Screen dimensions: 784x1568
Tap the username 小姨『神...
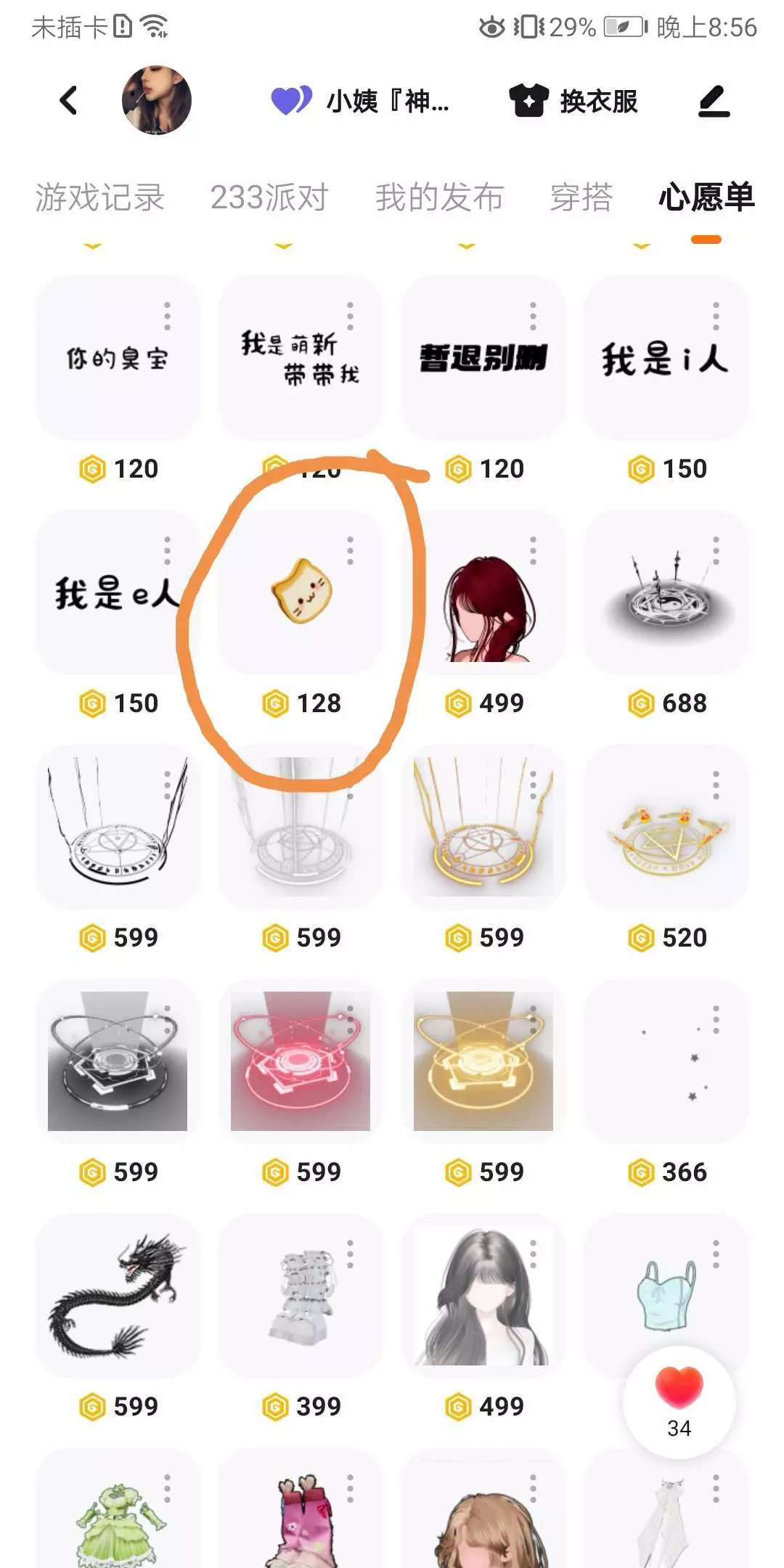tap(388, 101)
